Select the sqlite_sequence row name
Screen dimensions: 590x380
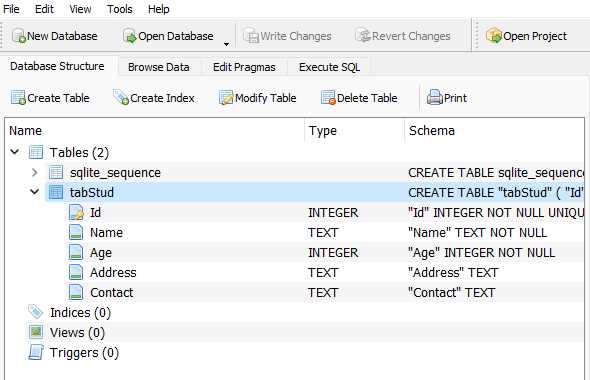point(115,173)
